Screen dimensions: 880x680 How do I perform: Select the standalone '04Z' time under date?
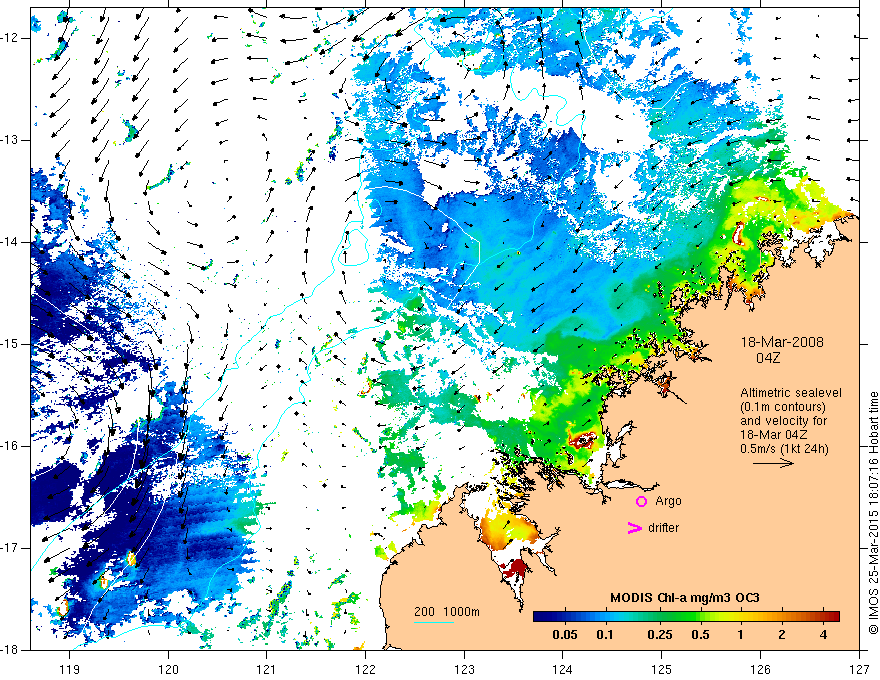768,358
